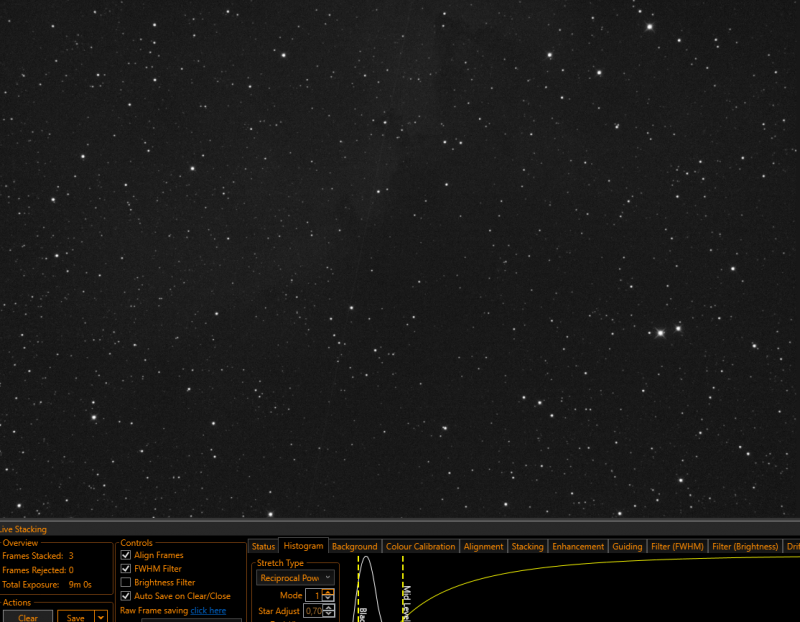Click the Mode value field
800x622 pixels.
point(314,595)
